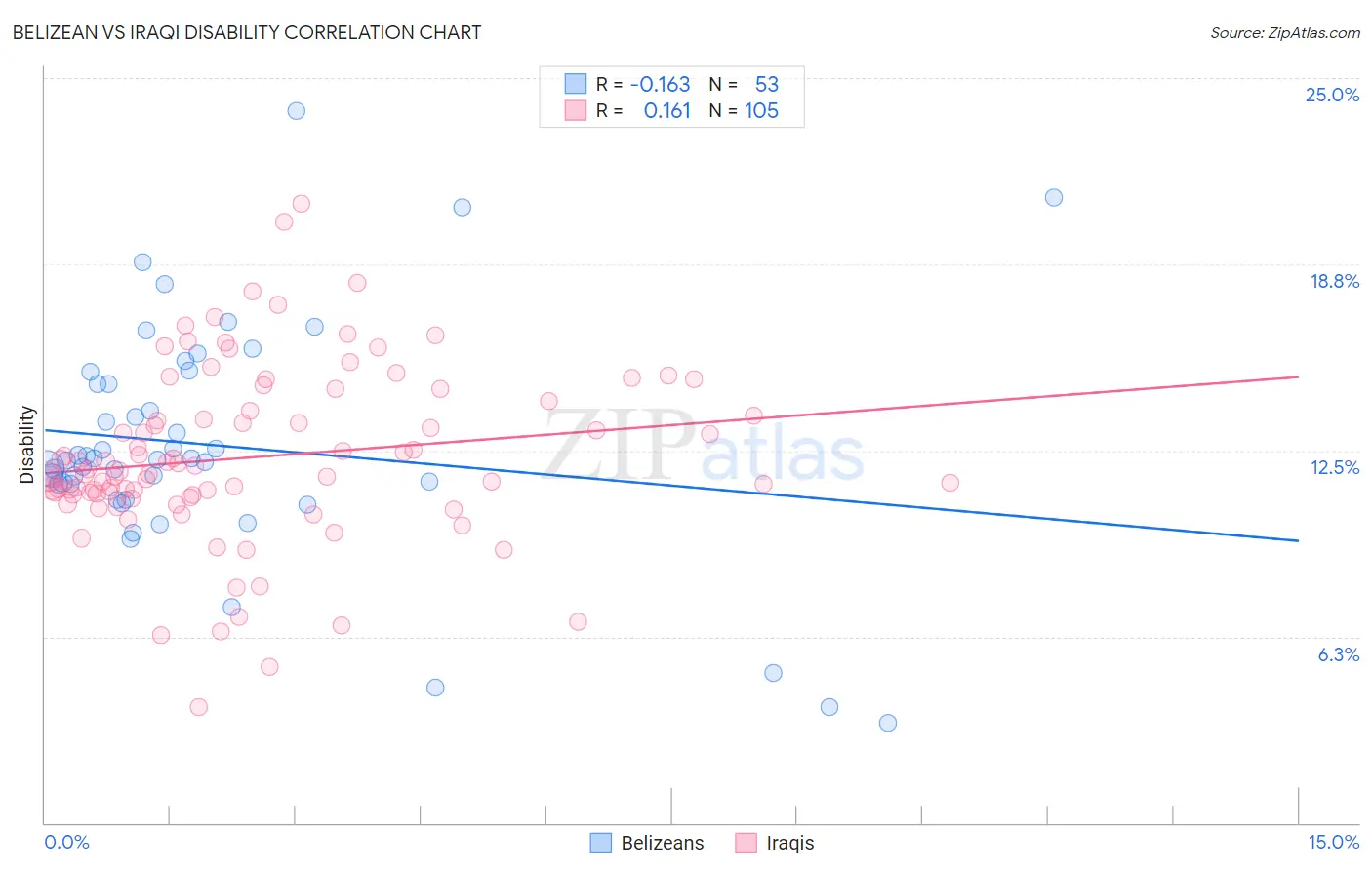Click the blue outlier point near 21% far right
The image size is (1372, 870).
(1054, 197)
